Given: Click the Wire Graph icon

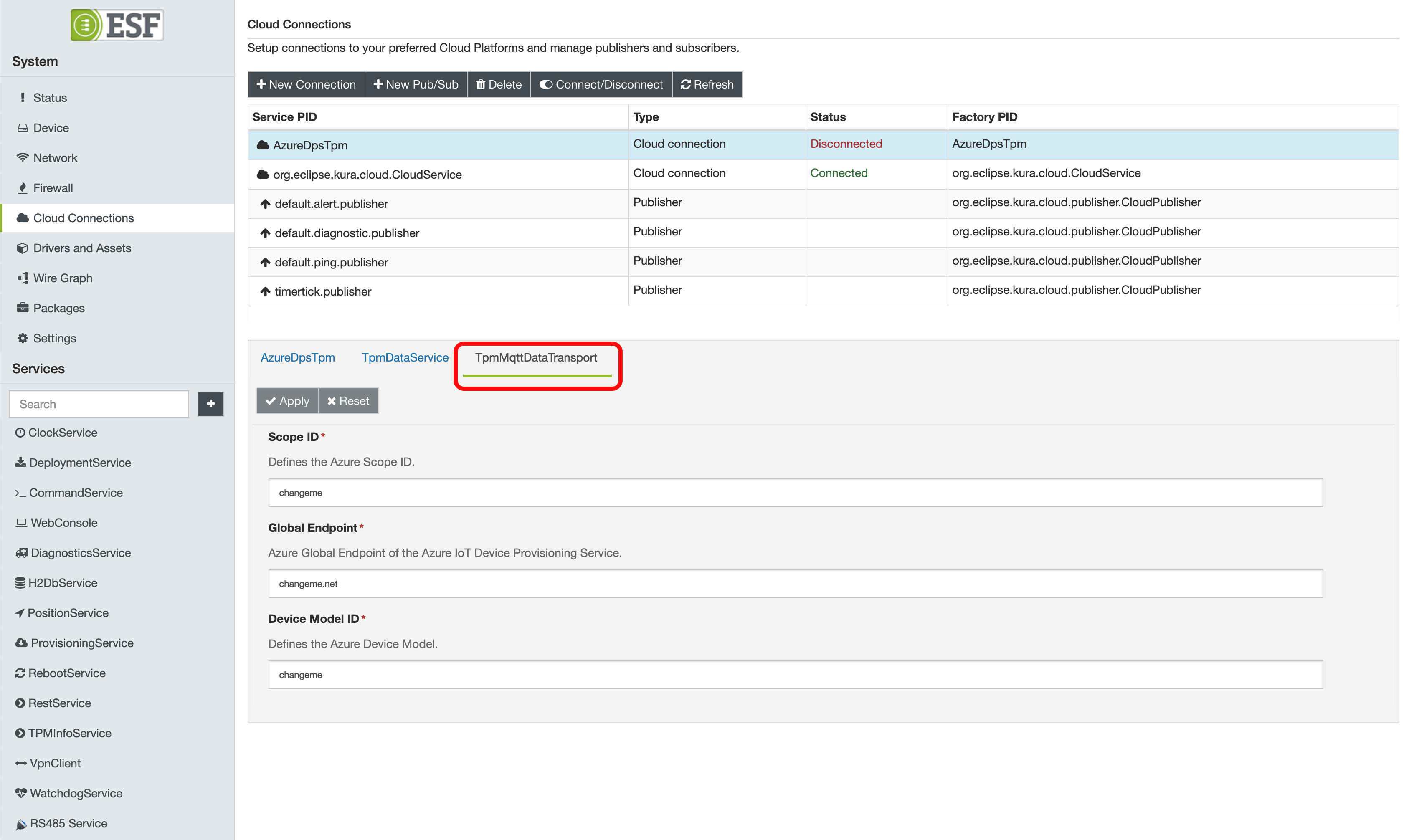Looking at the screenshot, I should coord(23,278).
